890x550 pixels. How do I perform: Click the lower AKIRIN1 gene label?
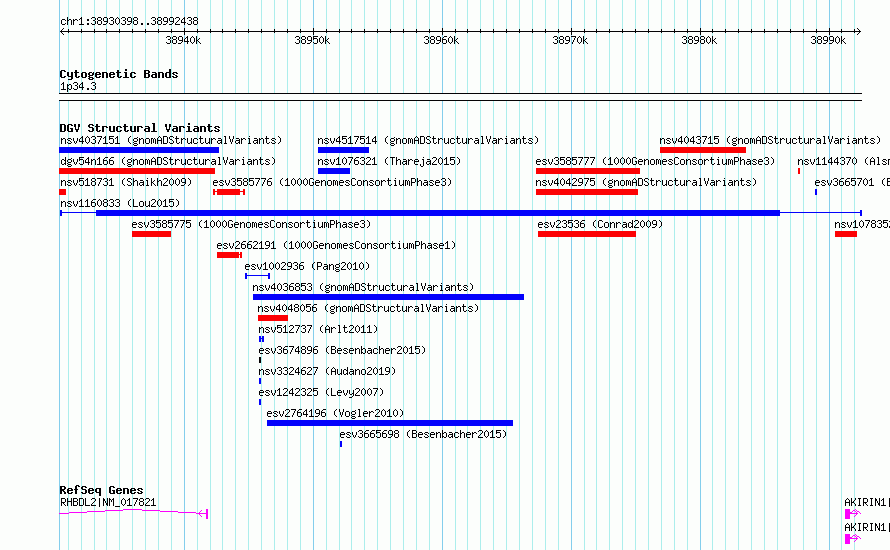[867, 527]
